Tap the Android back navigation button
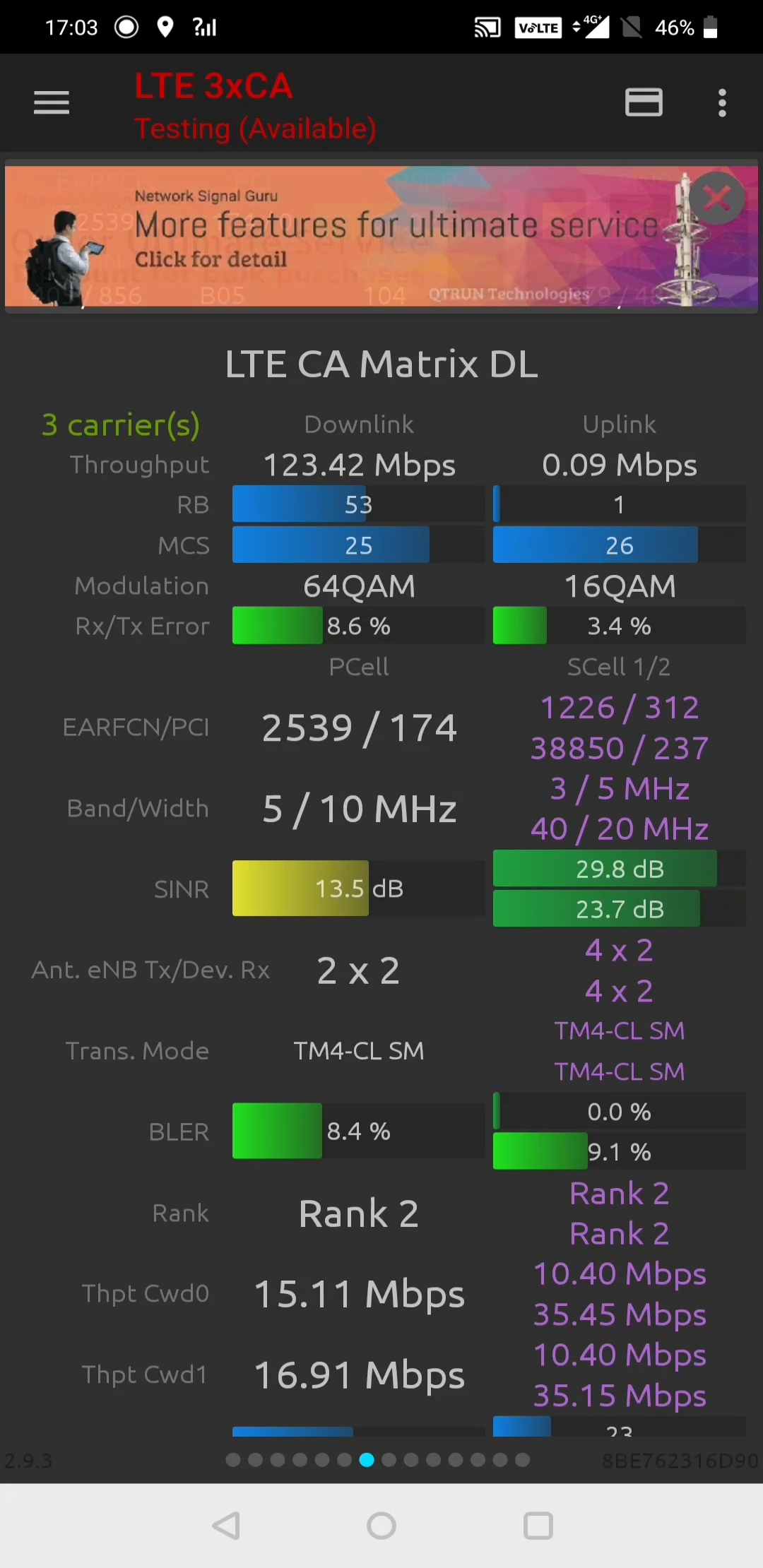The width and height of the screenshot is (763, 1568). (x=227, y=1526)
